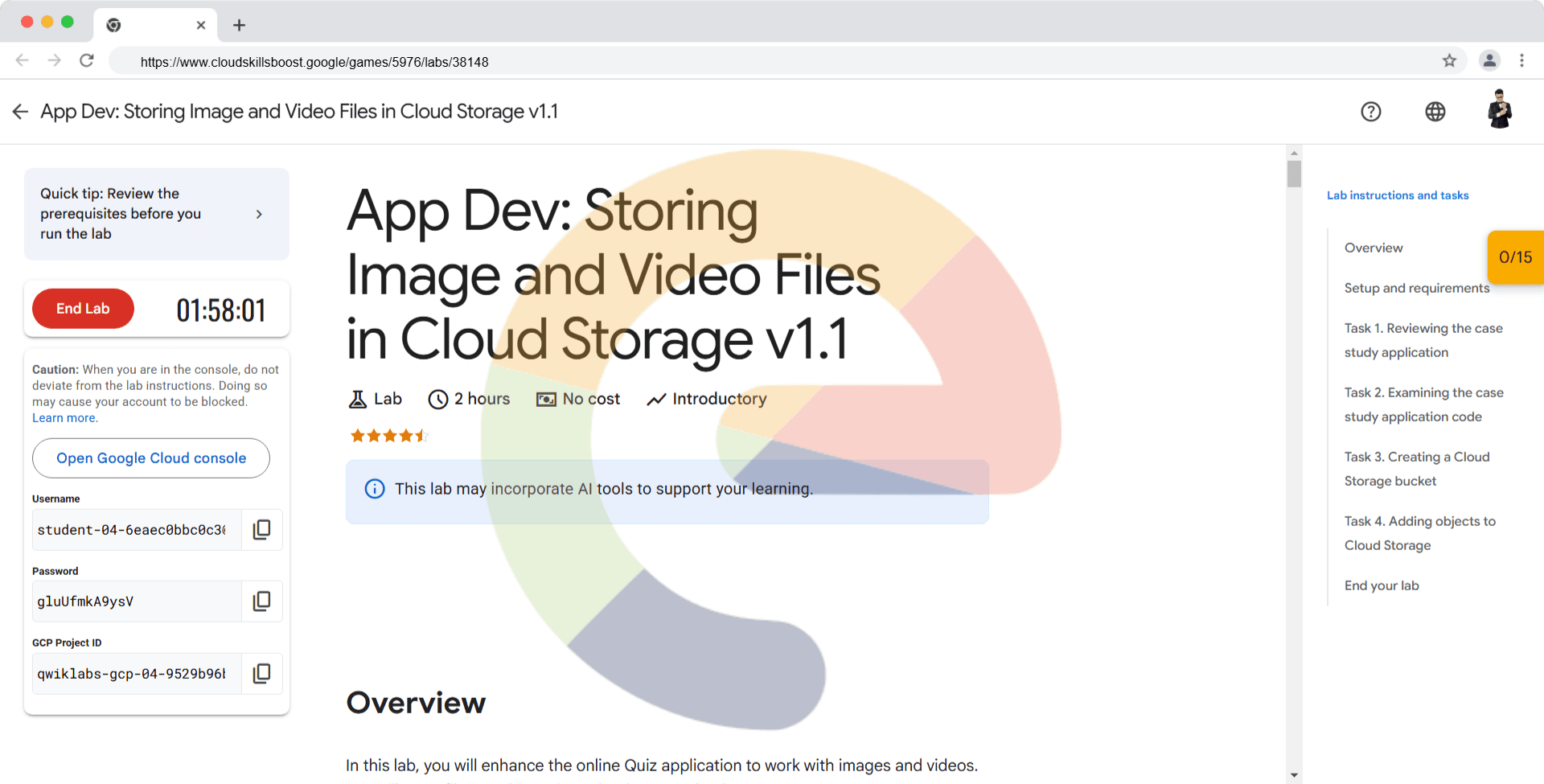Click the Introductory trend icon

tap(656, 400)
